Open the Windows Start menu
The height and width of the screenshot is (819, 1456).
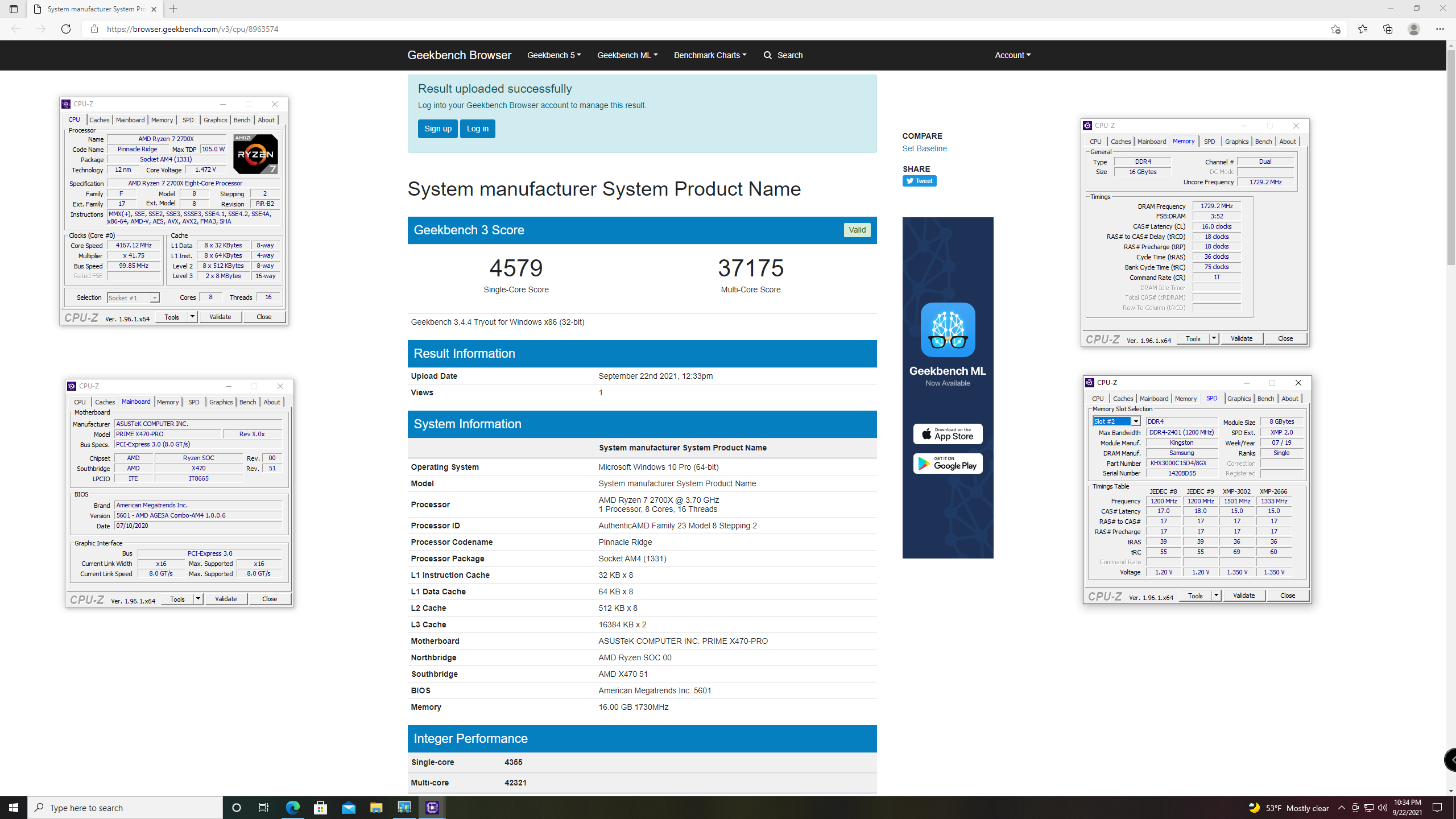[x=14, y=808]
